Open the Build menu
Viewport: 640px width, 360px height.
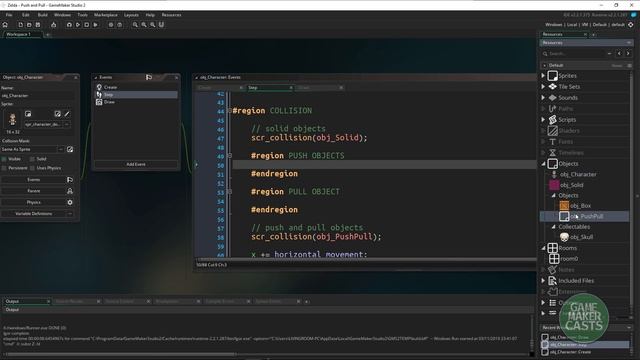click(42, 15)
